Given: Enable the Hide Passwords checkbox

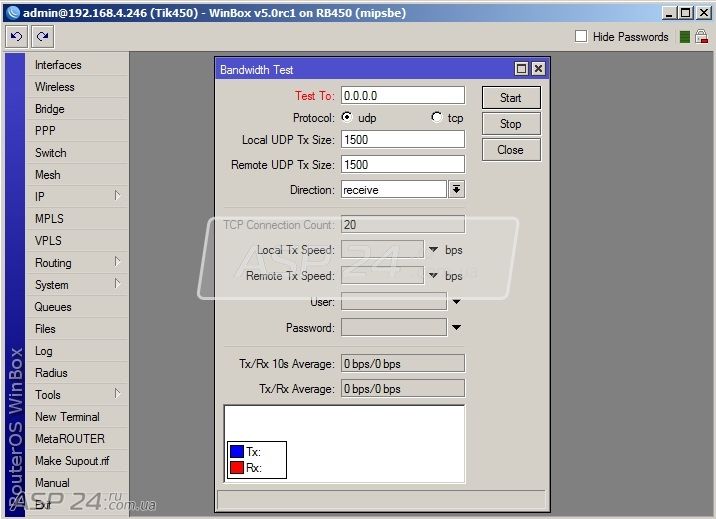Looking at the screenshot, I should click(x=581, y=36).
